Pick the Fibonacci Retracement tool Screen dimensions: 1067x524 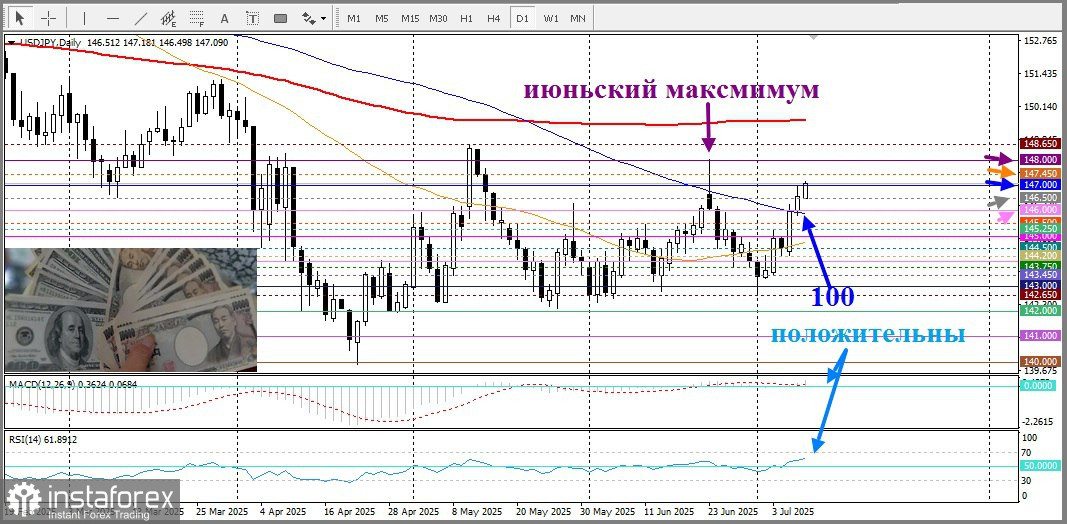click(197, 18)
